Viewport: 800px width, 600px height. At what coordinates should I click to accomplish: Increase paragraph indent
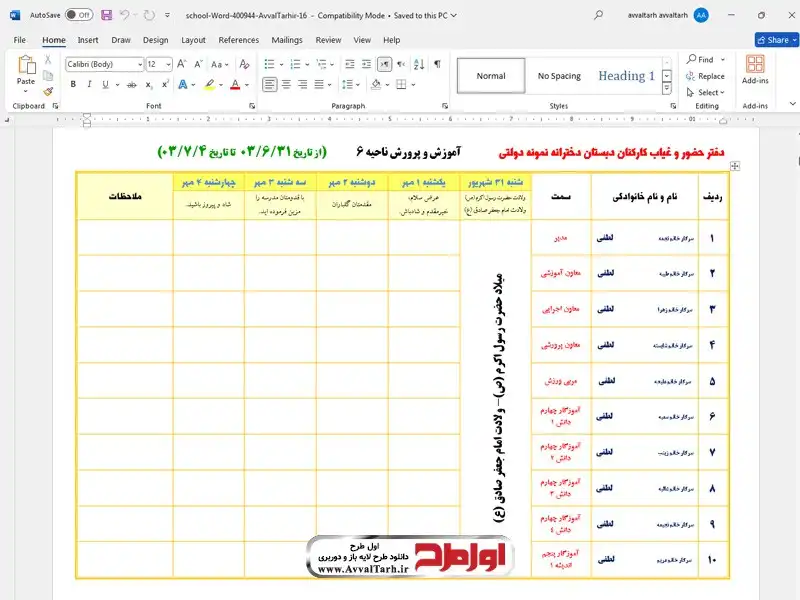(x=366, y=64)
